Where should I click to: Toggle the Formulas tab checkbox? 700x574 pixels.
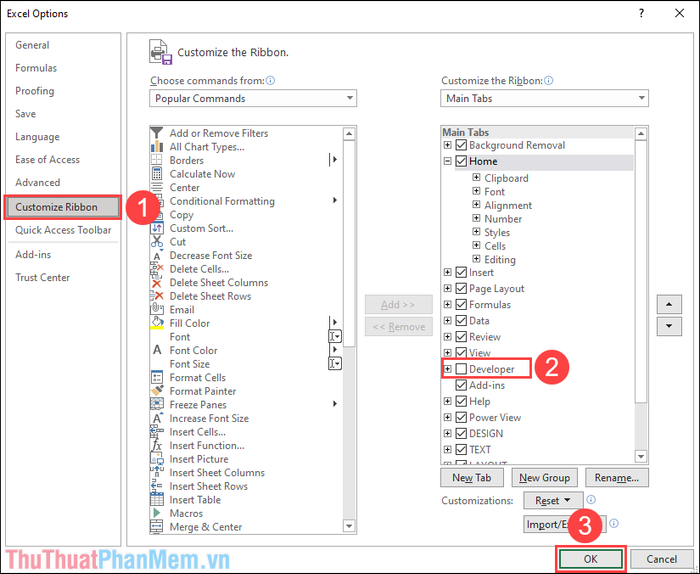(462, 304)
